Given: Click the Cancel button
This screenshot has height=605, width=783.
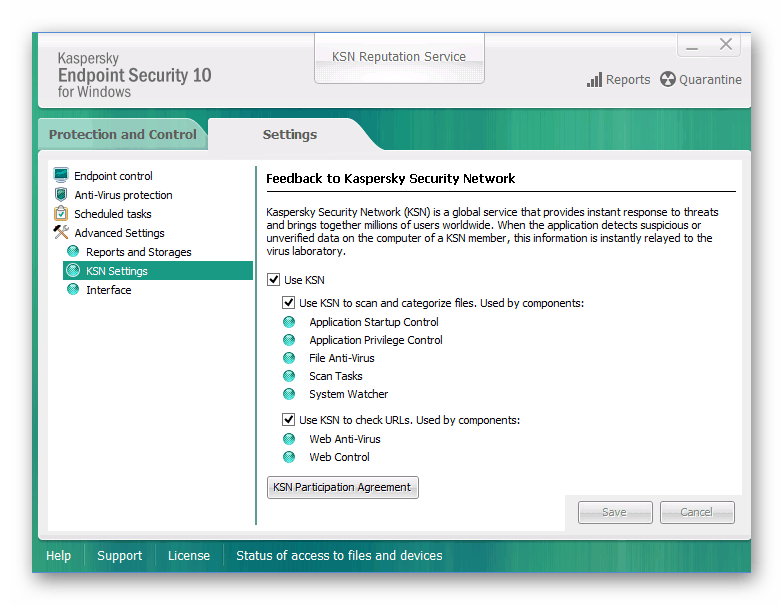Looking at the screenshot, I should (697, 512).
